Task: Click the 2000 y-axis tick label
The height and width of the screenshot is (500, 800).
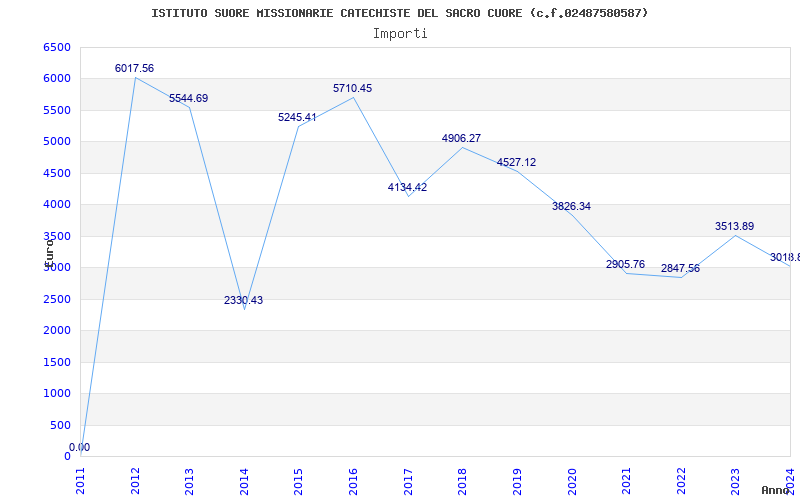Action: (x=57, y=331)
